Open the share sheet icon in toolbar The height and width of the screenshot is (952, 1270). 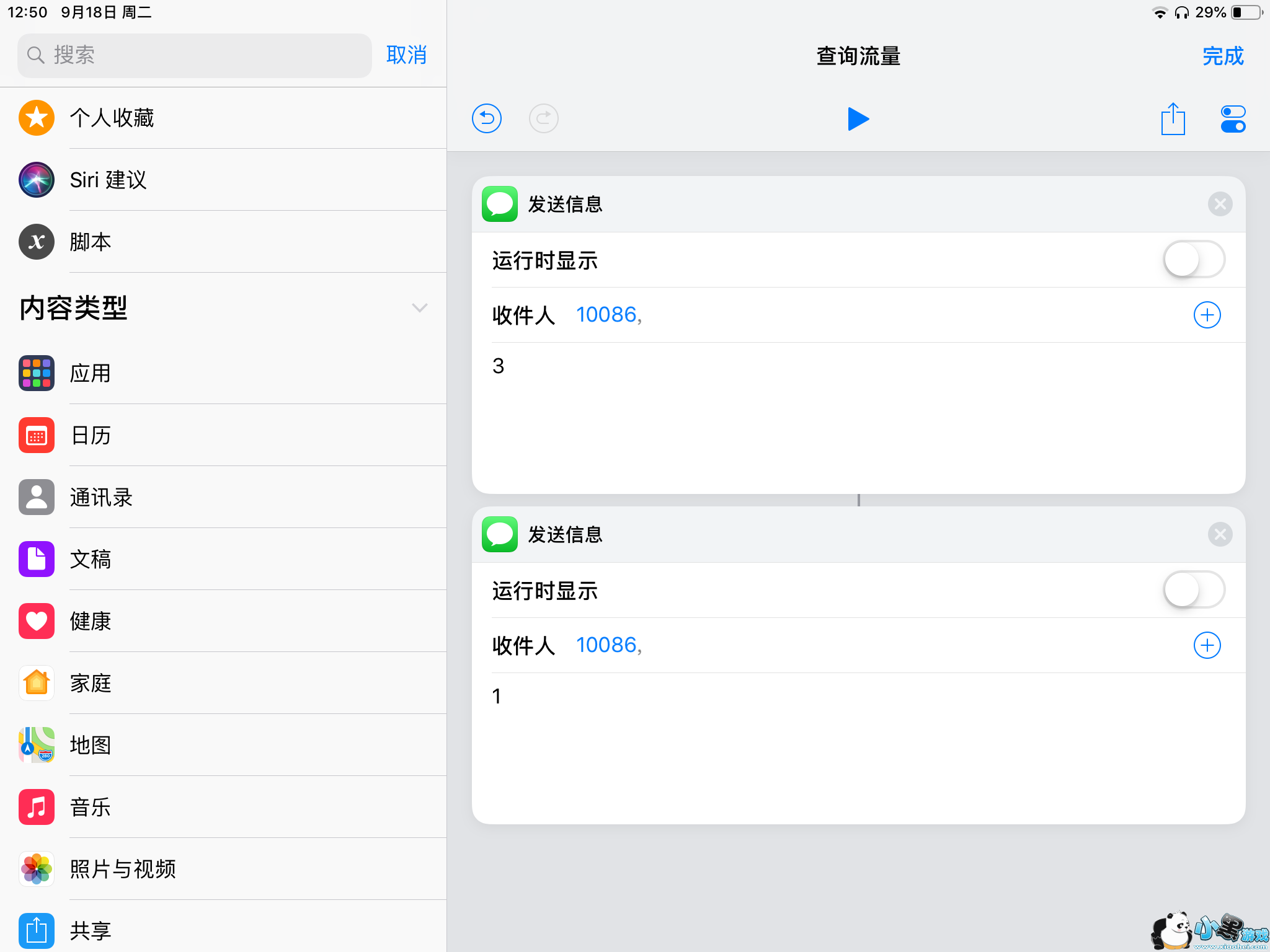coord(1173,119)
